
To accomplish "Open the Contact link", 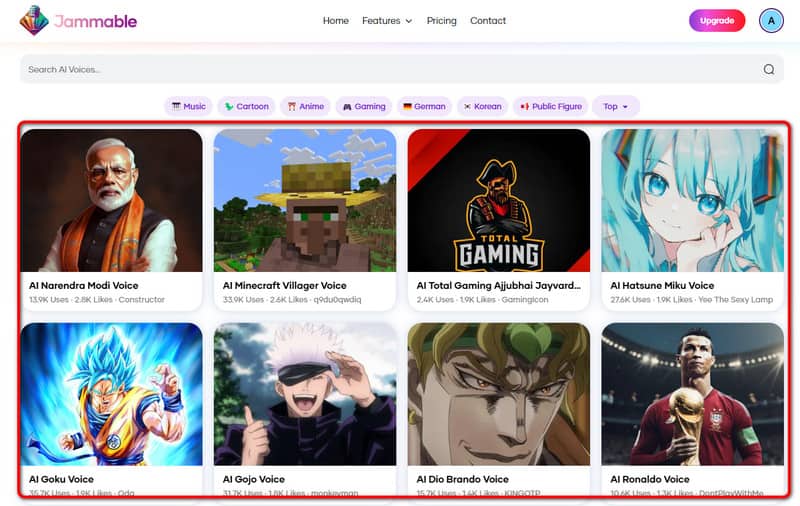I will (x=488, y=21).
